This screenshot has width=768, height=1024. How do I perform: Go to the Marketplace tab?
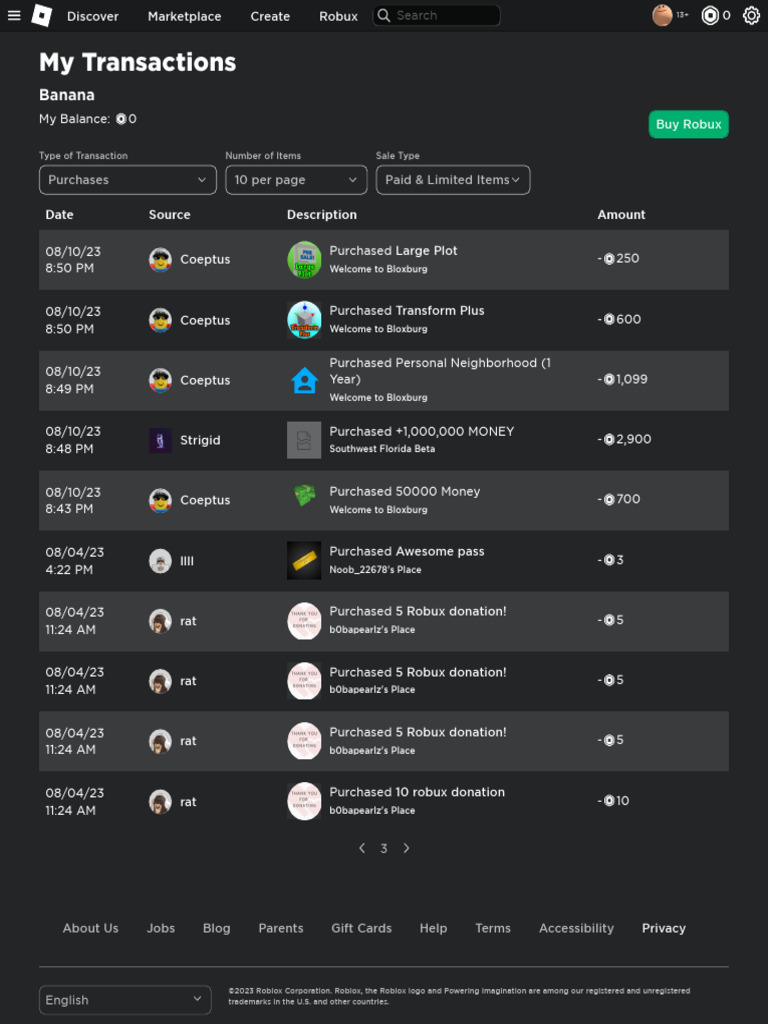click(x=184, y=16)
